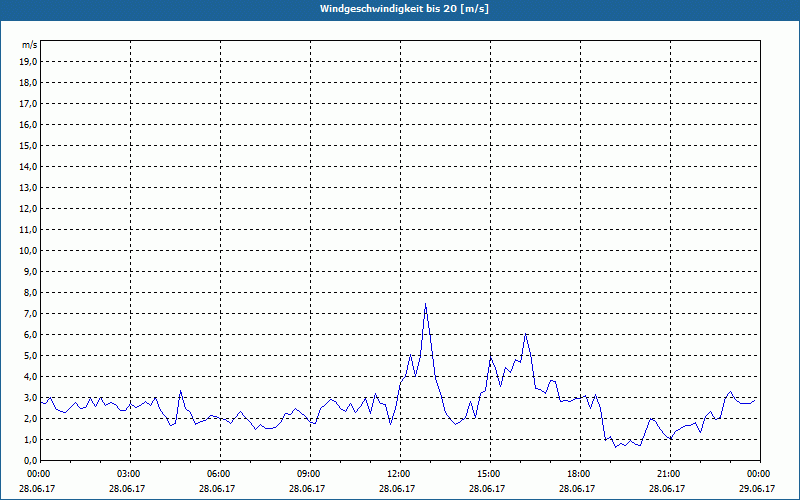
Task: Click the 29.06.17 date label
Action: click(757, 488)
